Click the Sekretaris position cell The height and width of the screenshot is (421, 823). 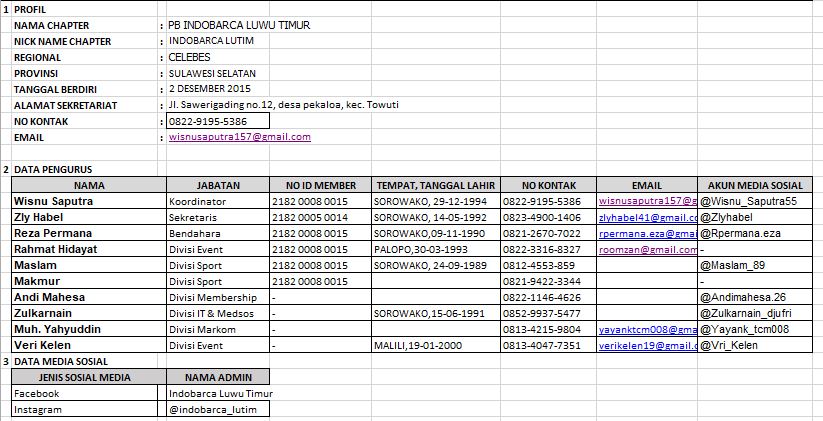tap(218, 217)
